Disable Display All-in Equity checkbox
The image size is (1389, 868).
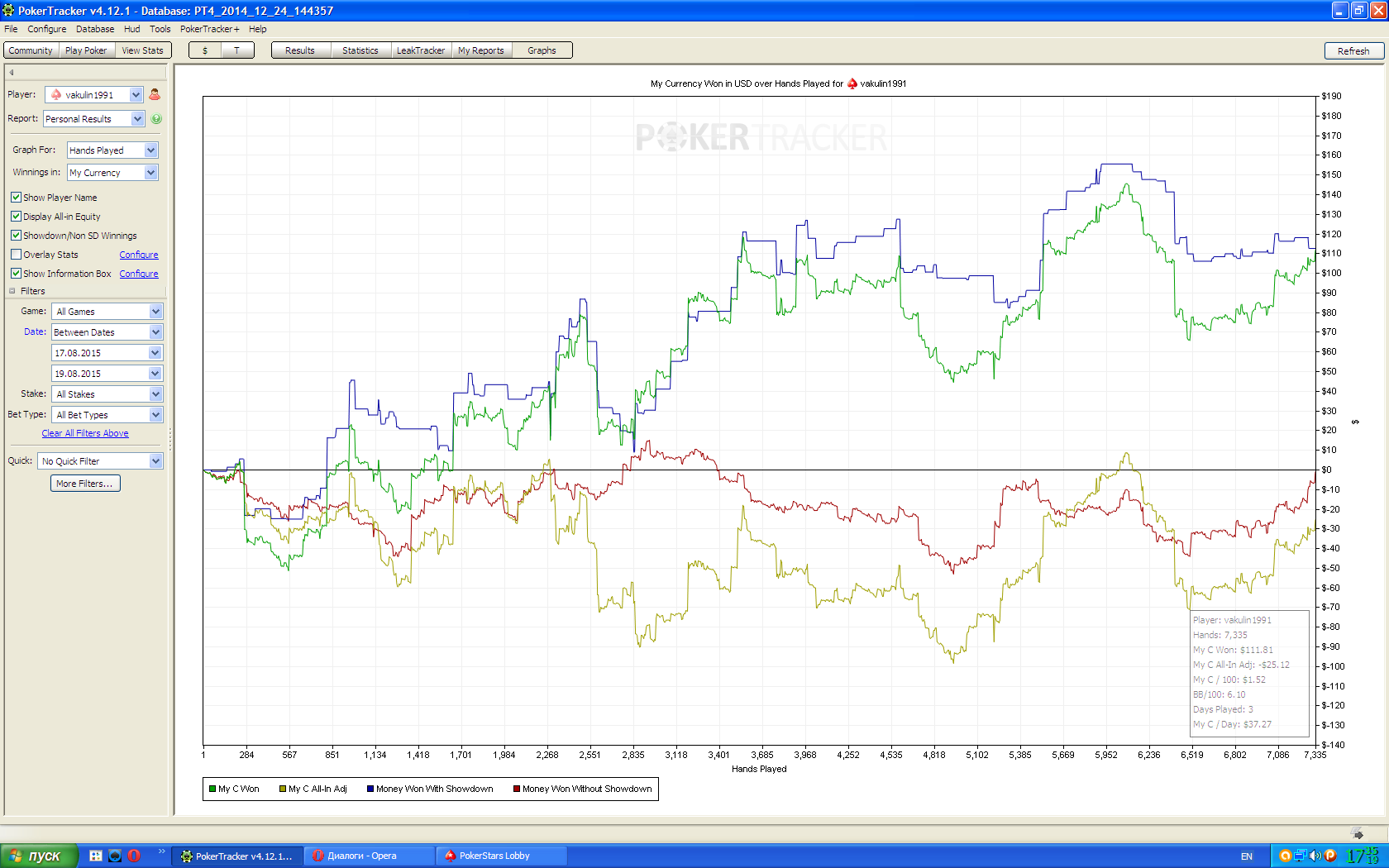[x=16, y=217]
